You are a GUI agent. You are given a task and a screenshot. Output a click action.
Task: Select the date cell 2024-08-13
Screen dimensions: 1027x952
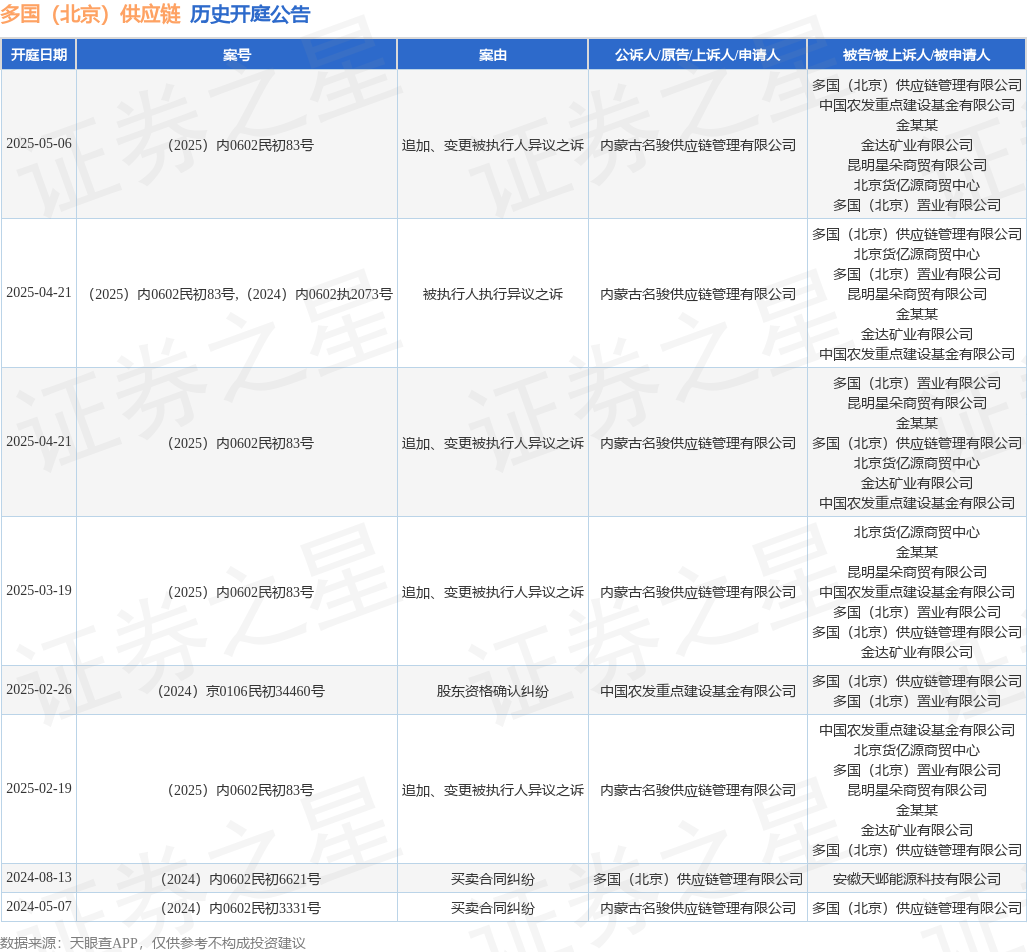39,877
